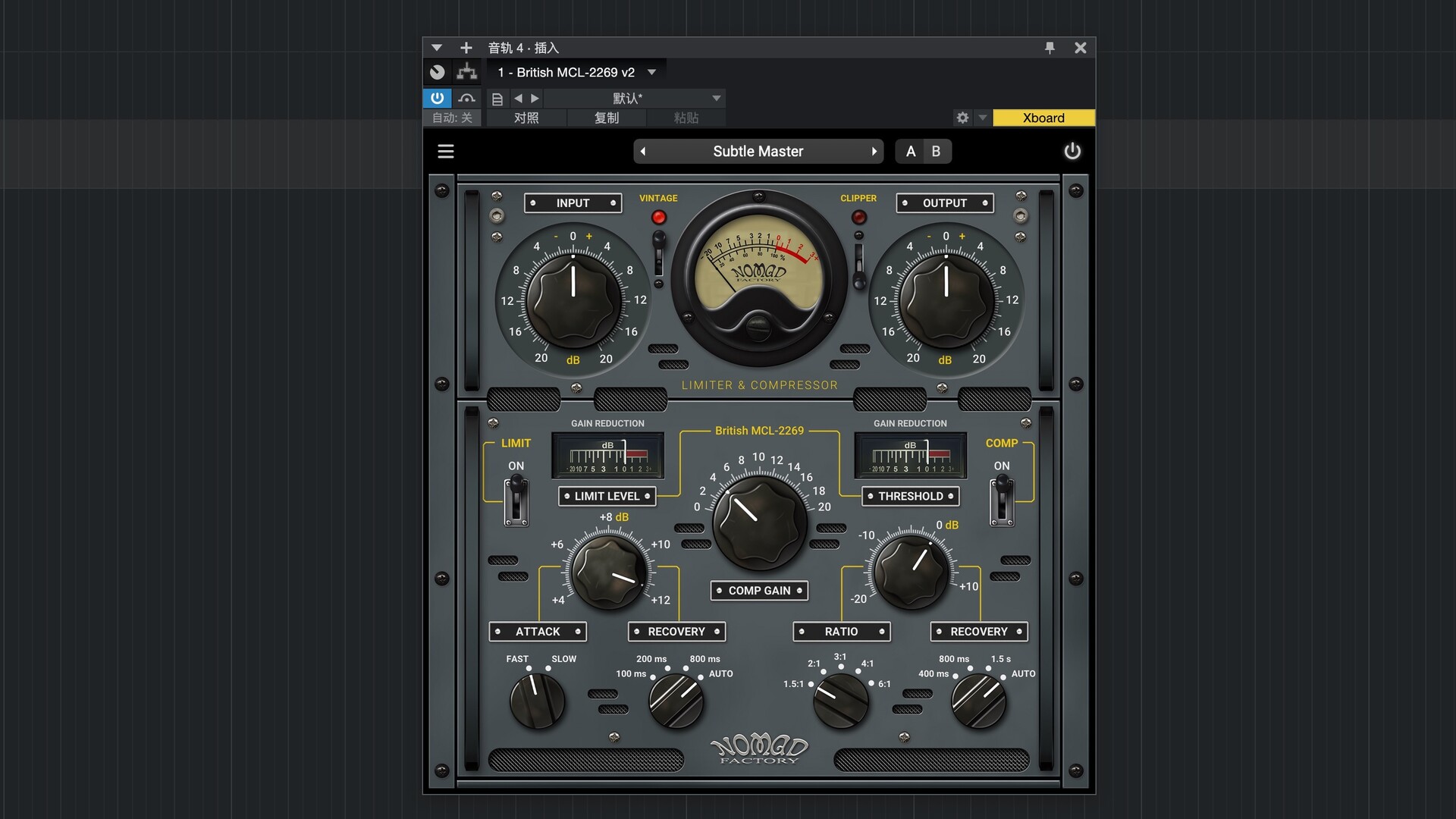Go to previous host preset arrow
This screenshot has width=1456, height=819.
click(x=518, y=99)
